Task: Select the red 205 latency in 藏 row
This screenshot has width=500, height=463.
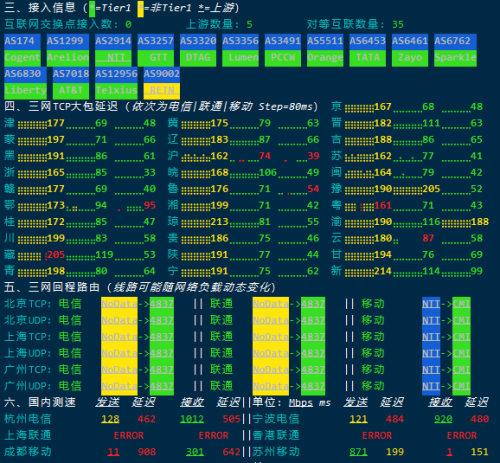Action: (x=56, y=255)
